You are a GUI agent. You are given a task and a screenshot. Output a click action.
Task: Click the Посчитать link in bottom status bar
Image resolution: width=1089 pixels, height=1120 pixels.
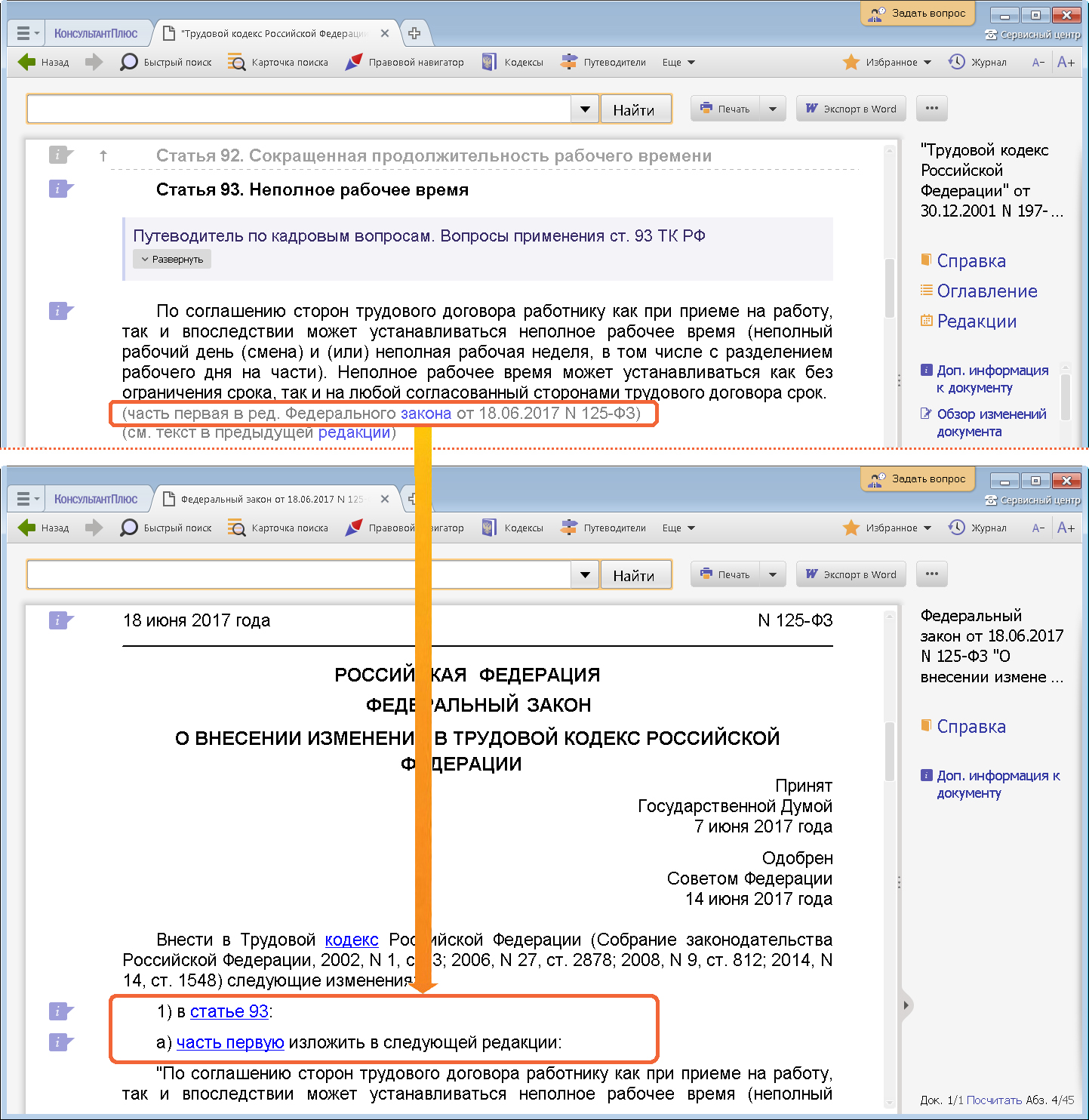(994, 1100)
